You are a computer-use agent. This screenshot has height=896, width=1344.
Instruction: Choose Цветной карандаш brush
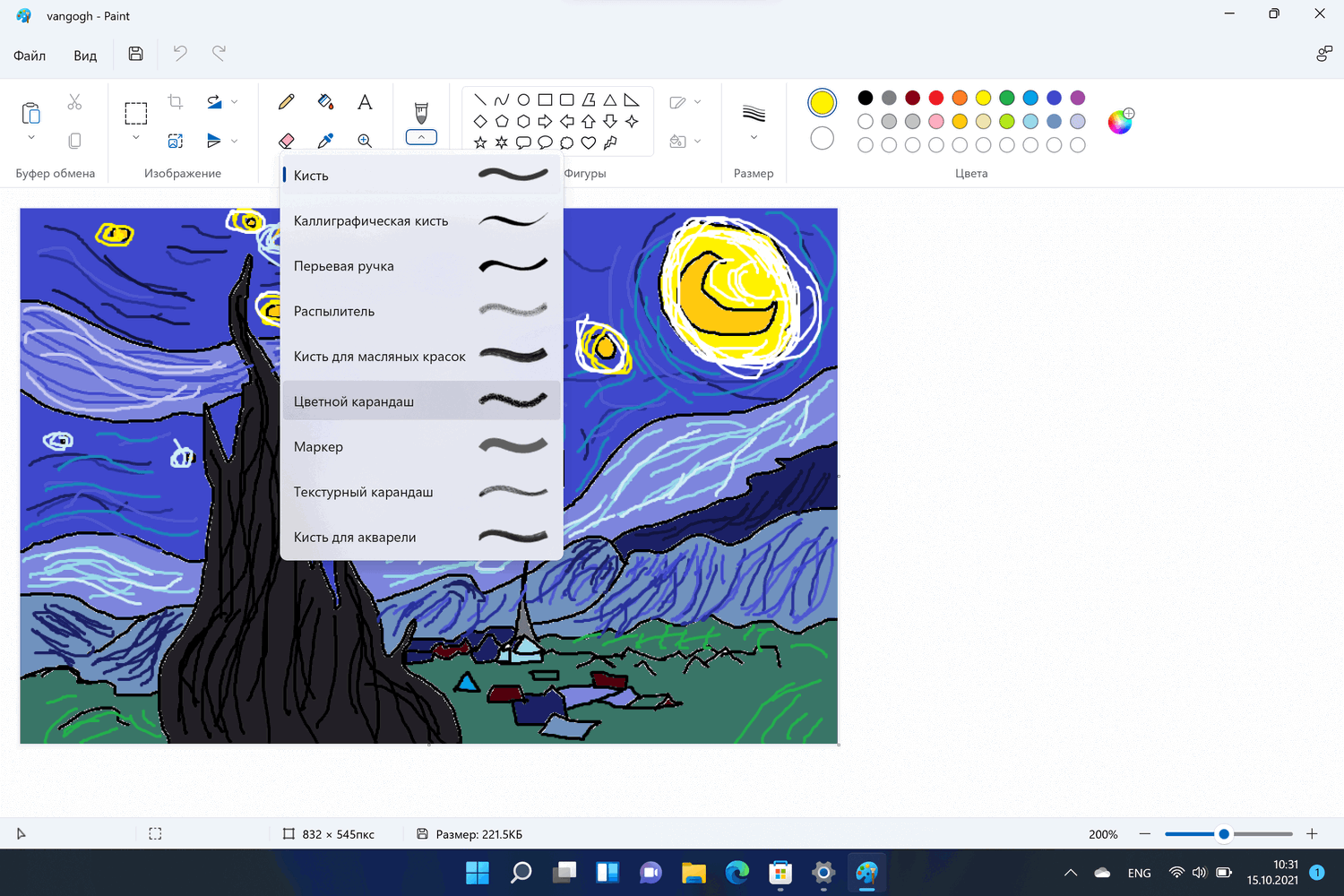(421, 401)
